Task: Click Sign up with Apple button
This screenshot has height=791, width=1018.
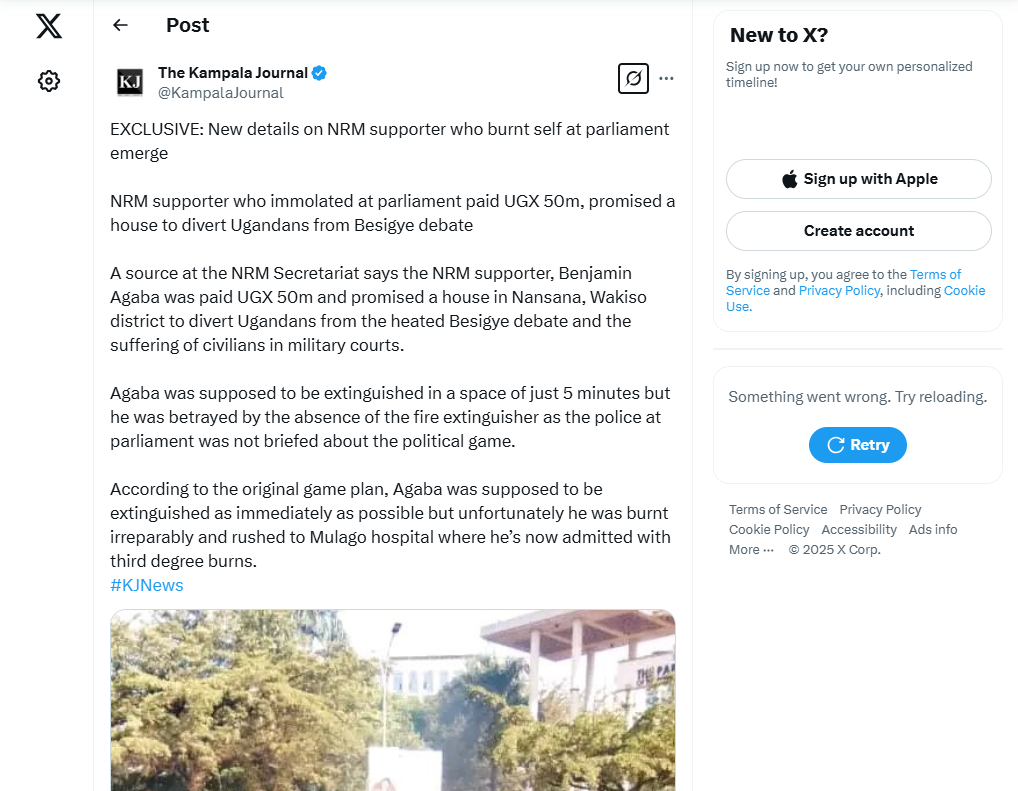Action: click(x=858, y=179)
